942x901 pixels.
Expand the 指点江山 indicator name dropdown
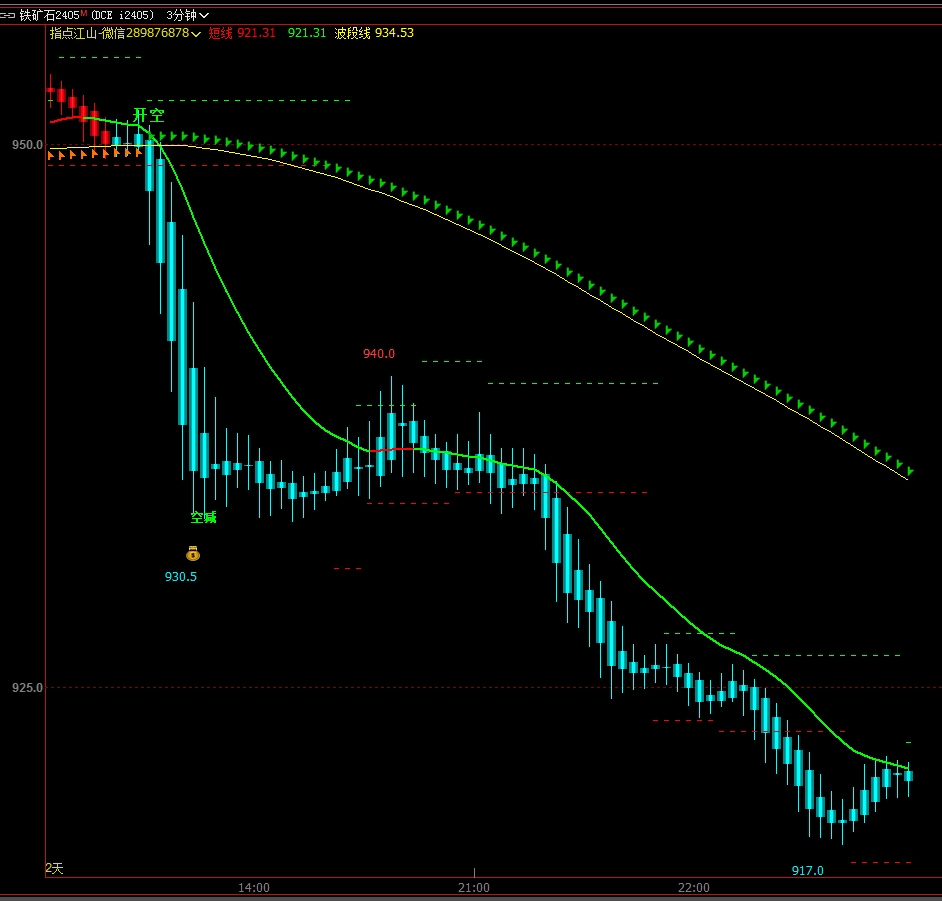[126, 33]
